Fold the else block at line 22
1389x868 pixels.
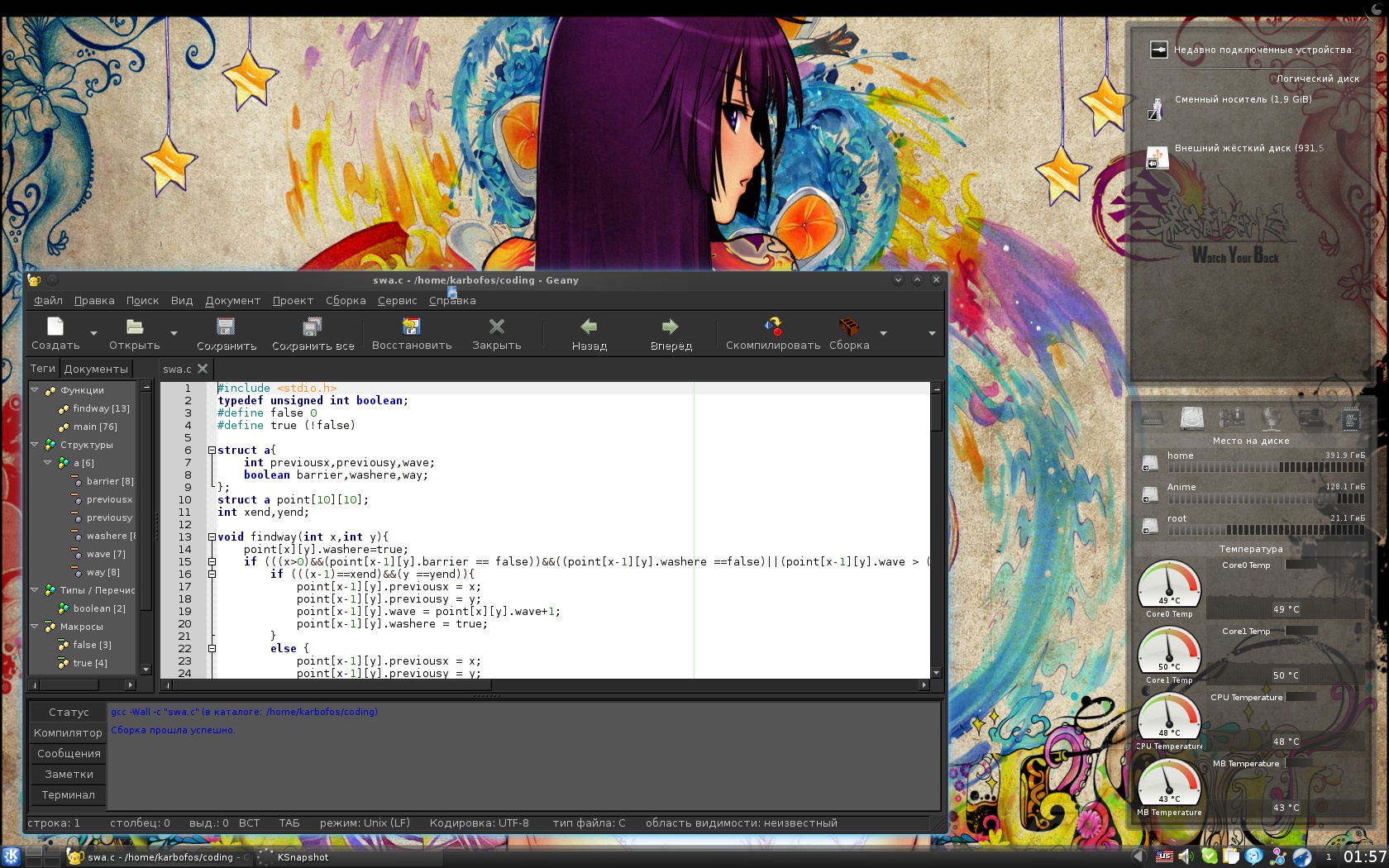pyautogui.click(x=212, y=649)
